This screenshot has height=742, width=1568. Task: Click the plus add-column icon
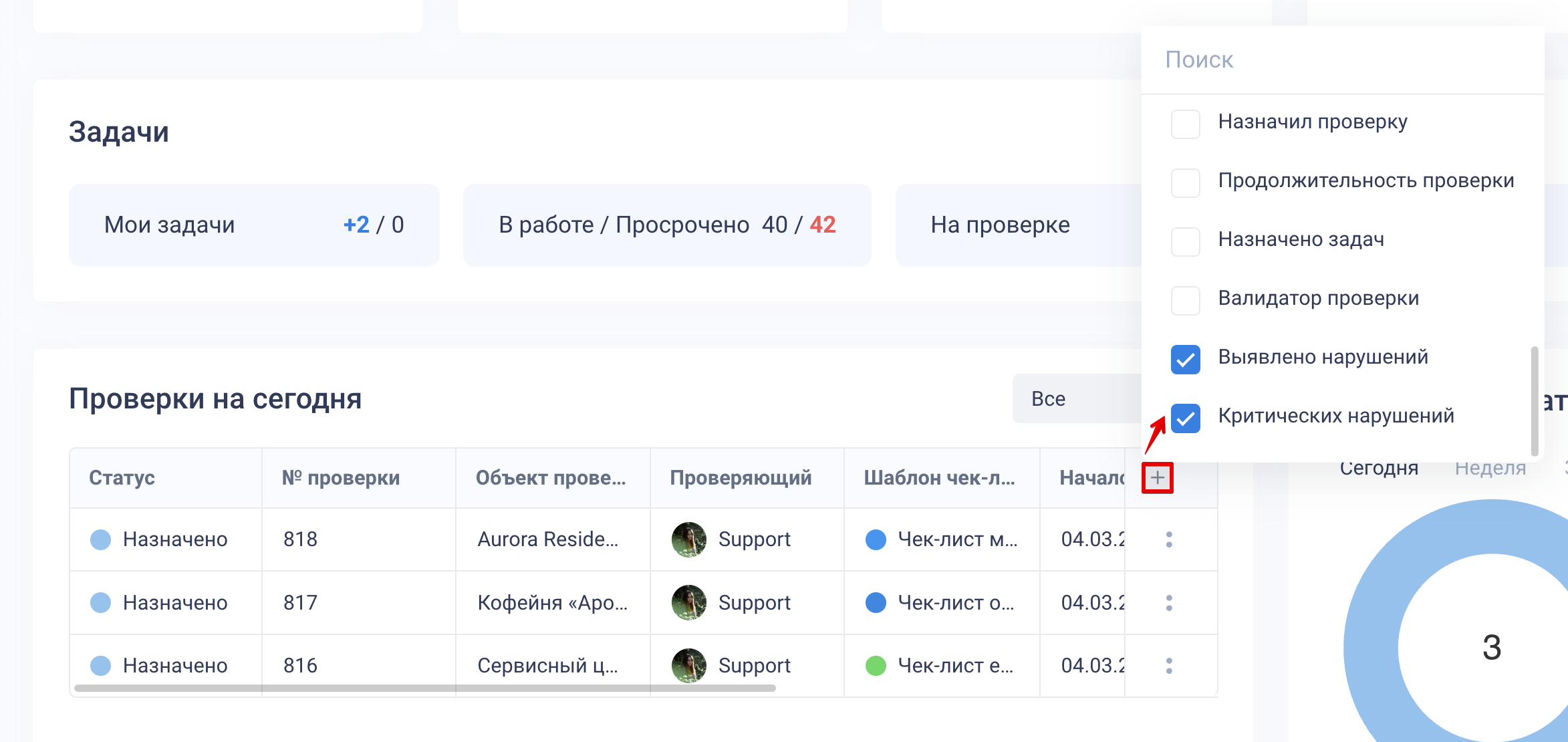coord(1158,477)
